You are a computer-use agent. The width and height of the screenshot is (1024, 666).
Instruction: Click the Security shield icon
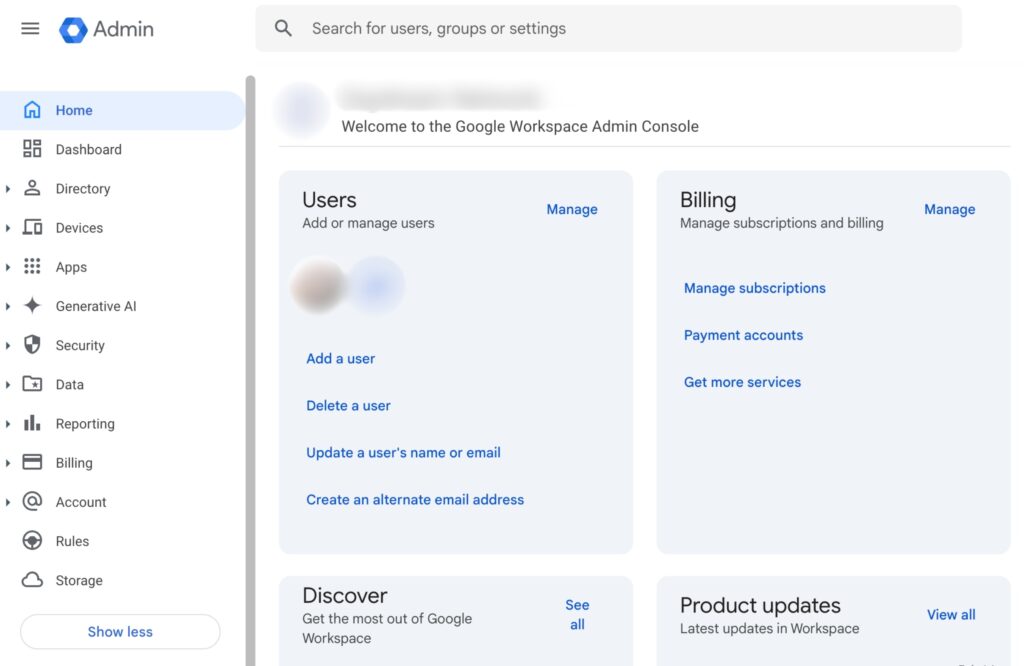(32, 345)
